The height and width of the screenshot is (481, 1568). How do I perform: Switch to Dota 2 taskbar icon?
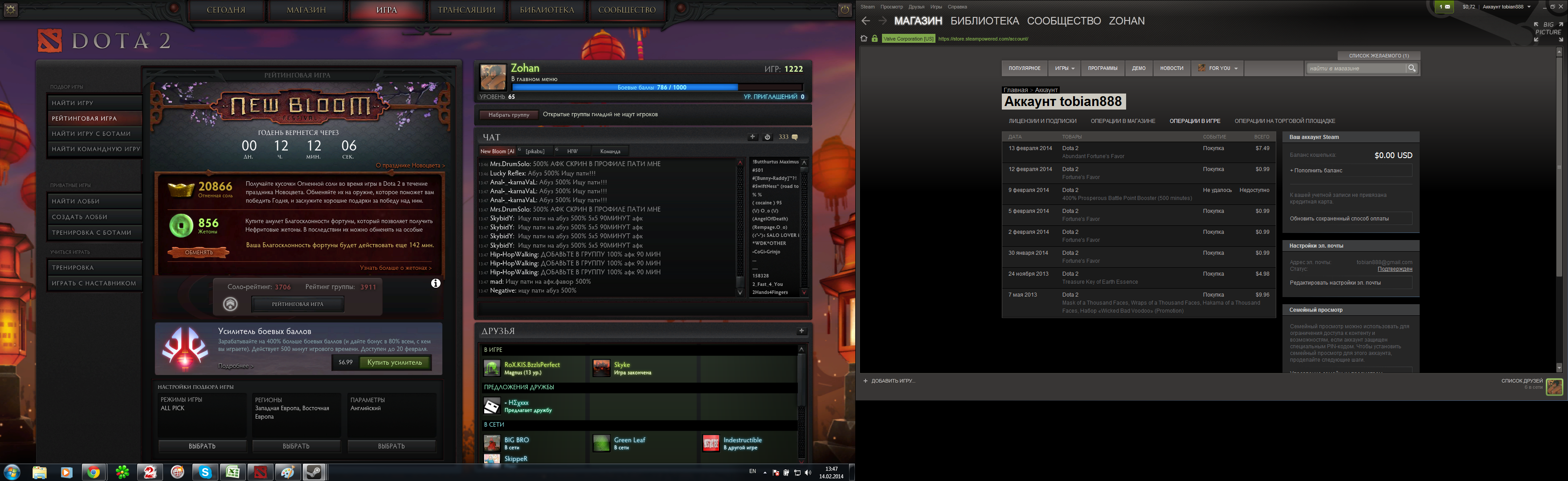pyautogui.click(x=261, y=472)
